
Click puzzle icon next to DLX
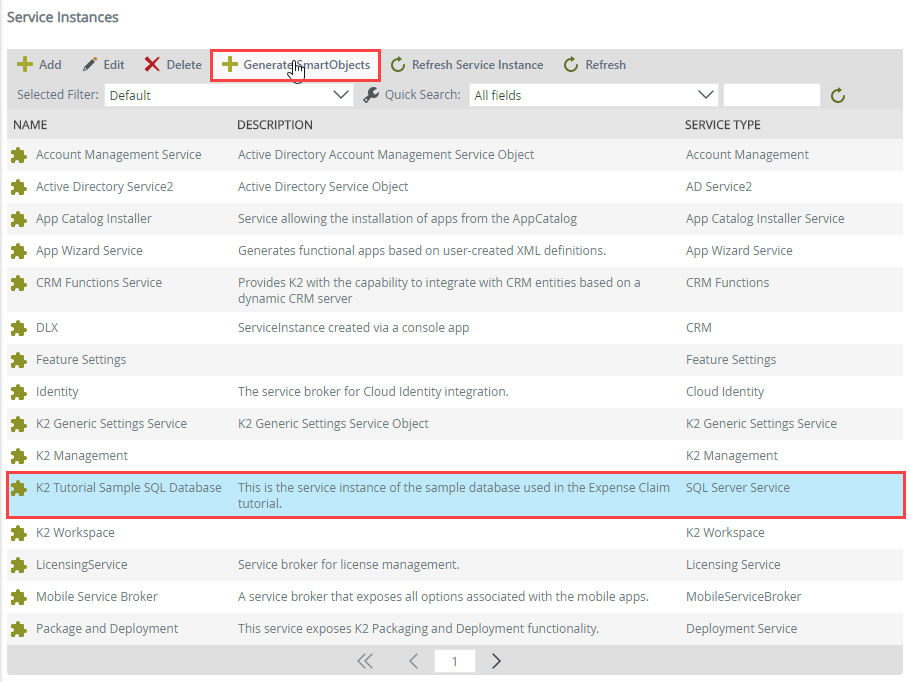point(18,328)
